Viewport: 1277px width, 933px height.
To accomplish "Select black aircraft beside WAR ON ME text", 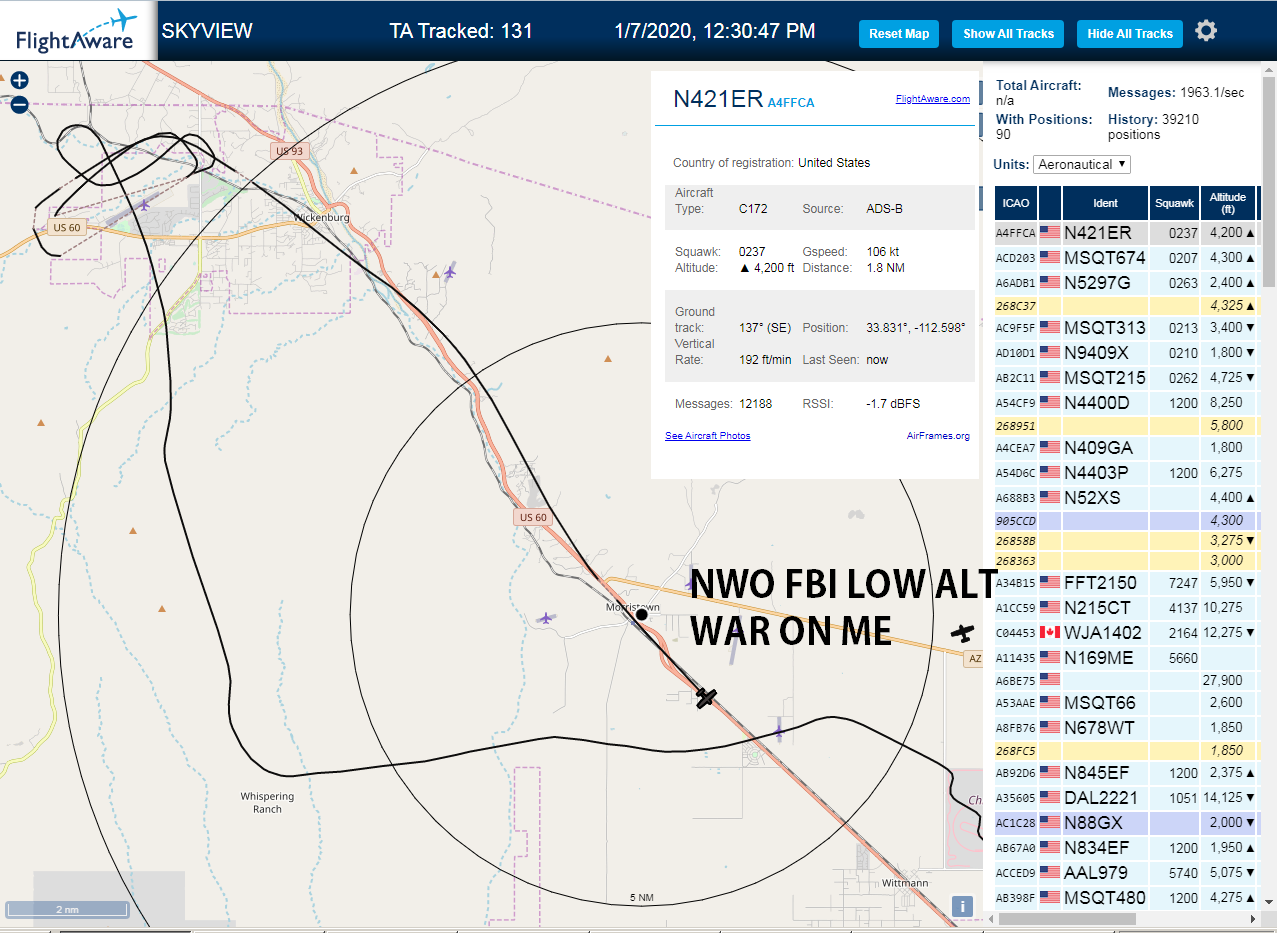I will [962, 632].
